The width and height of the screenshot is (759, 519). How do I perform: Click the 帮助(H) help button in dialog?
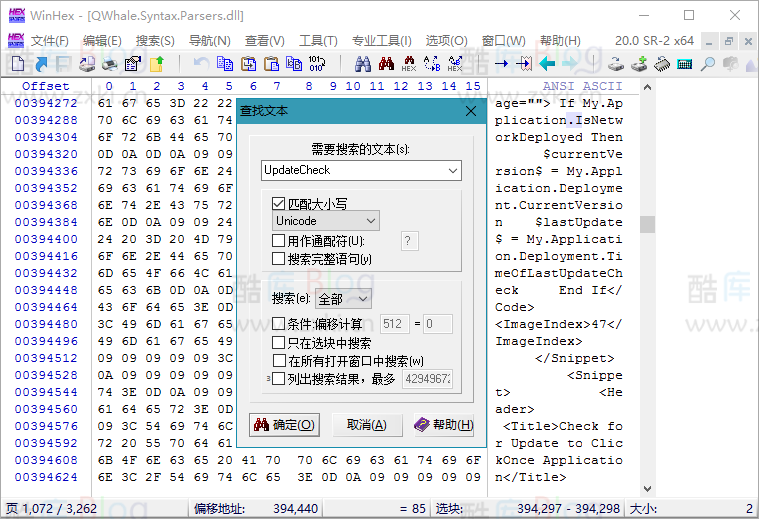pos(444,425)
